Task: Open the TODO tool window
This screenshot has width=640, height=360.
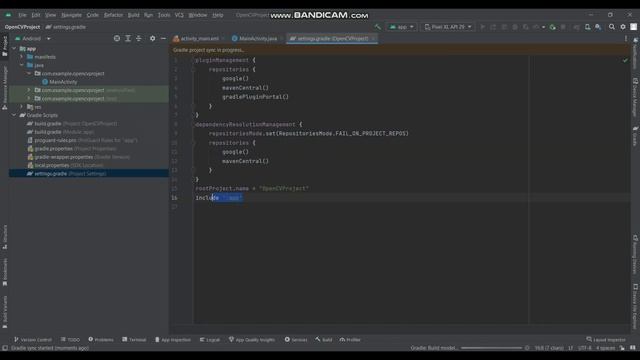Action: pyautogui.click(x=70, y=340)
